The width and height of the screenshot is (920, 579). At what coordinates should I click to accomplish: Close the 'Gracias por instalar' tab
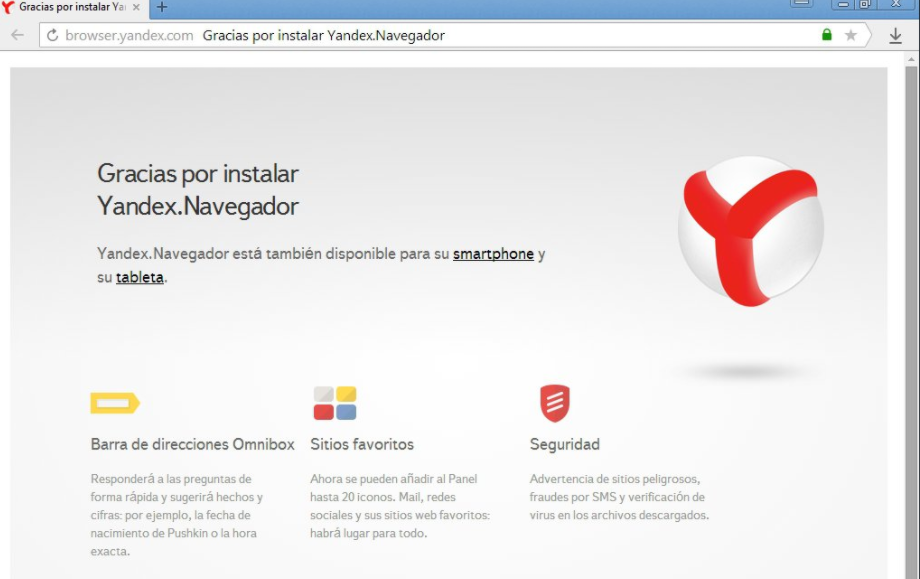136,7
